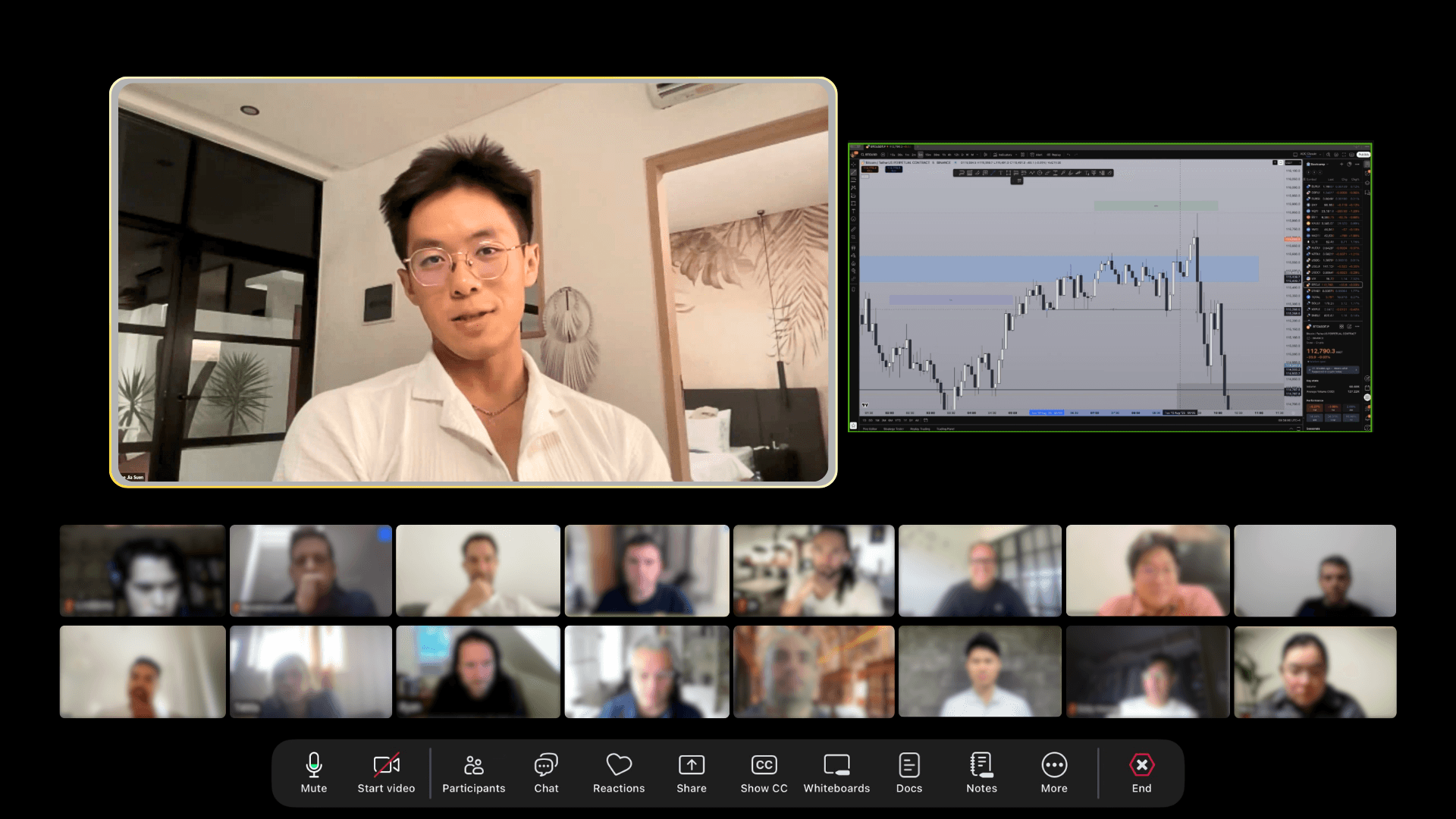Expand the More options menu

(1054, 773)
